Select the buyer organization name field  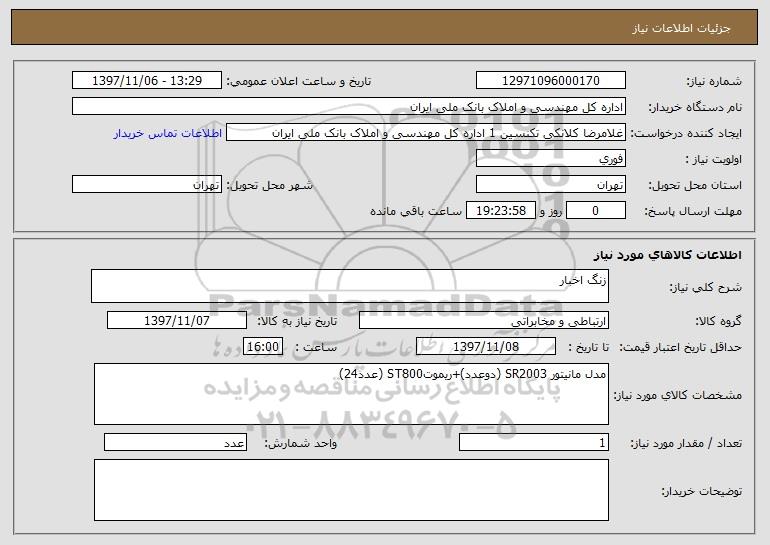point(349,107)
